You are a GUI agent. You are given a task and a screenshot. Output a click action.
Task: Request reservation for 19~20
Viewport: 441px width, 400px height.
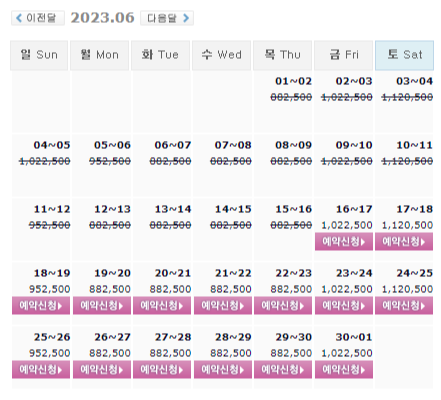(102, 306)
